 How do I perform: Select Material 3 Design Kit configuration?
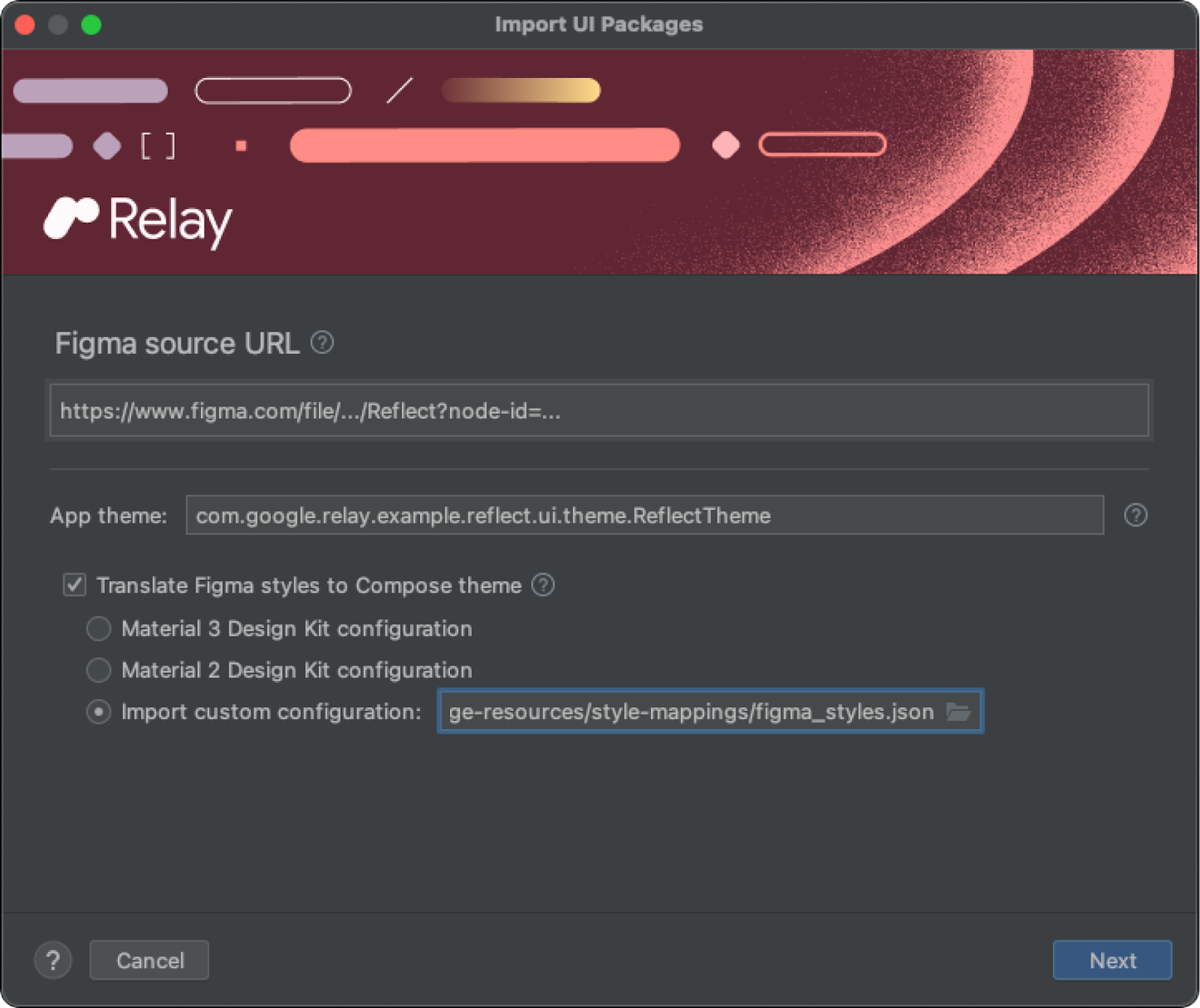(x=98, y=628)
